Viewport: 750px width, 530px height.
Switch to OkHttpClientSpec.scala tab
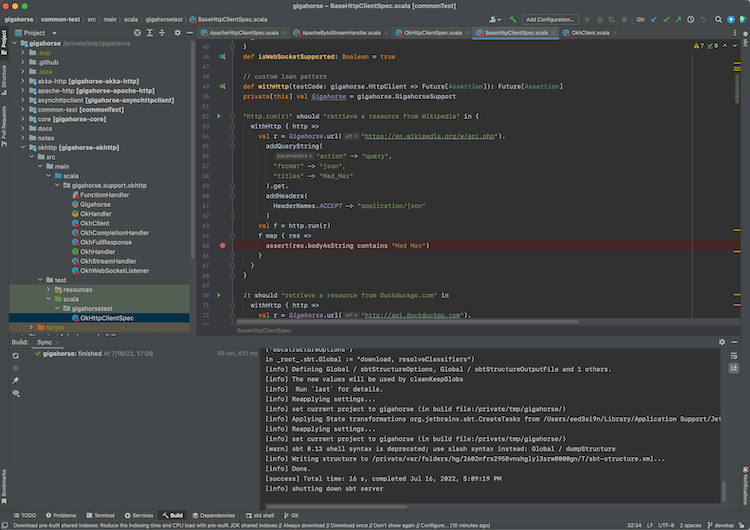pos(432,33)
